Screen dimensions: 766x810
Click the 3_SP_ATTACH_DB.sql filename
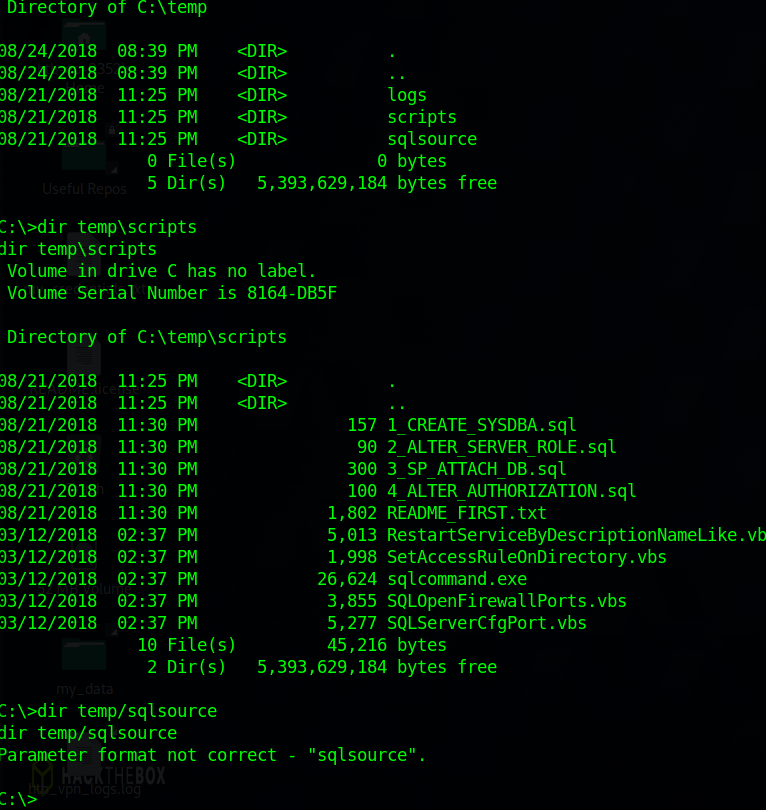pyautogui.click(x=476, y=469)
